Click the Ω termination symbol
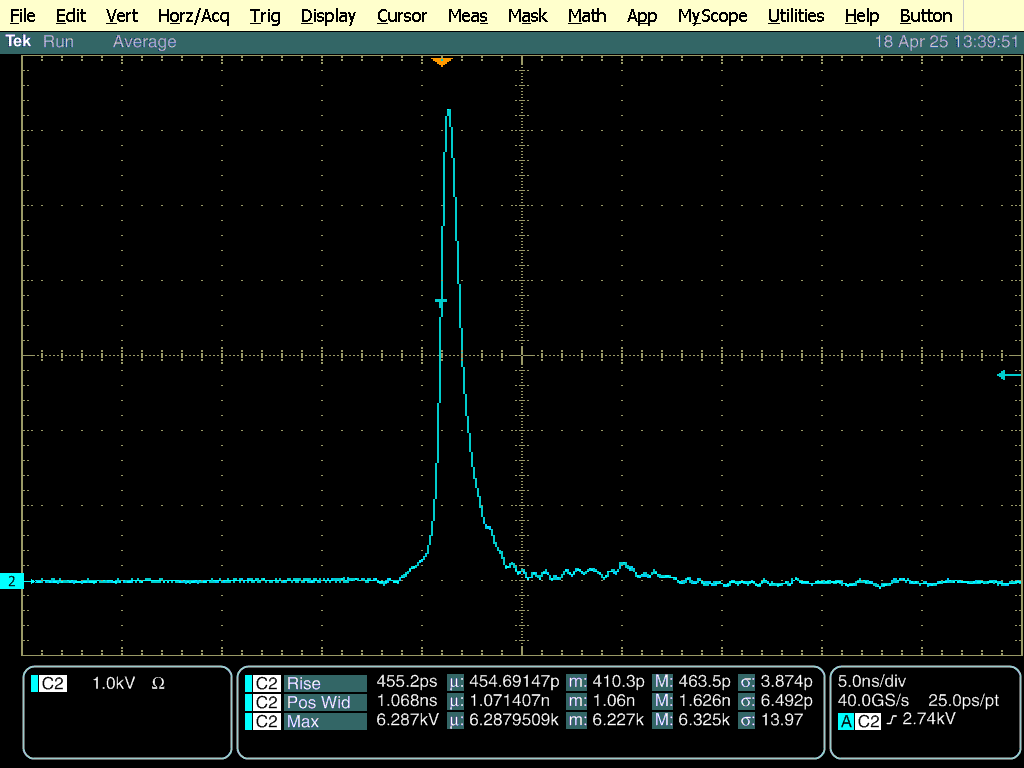The height and width of the screenshot is (768, 1024). [x=158, y=684]
